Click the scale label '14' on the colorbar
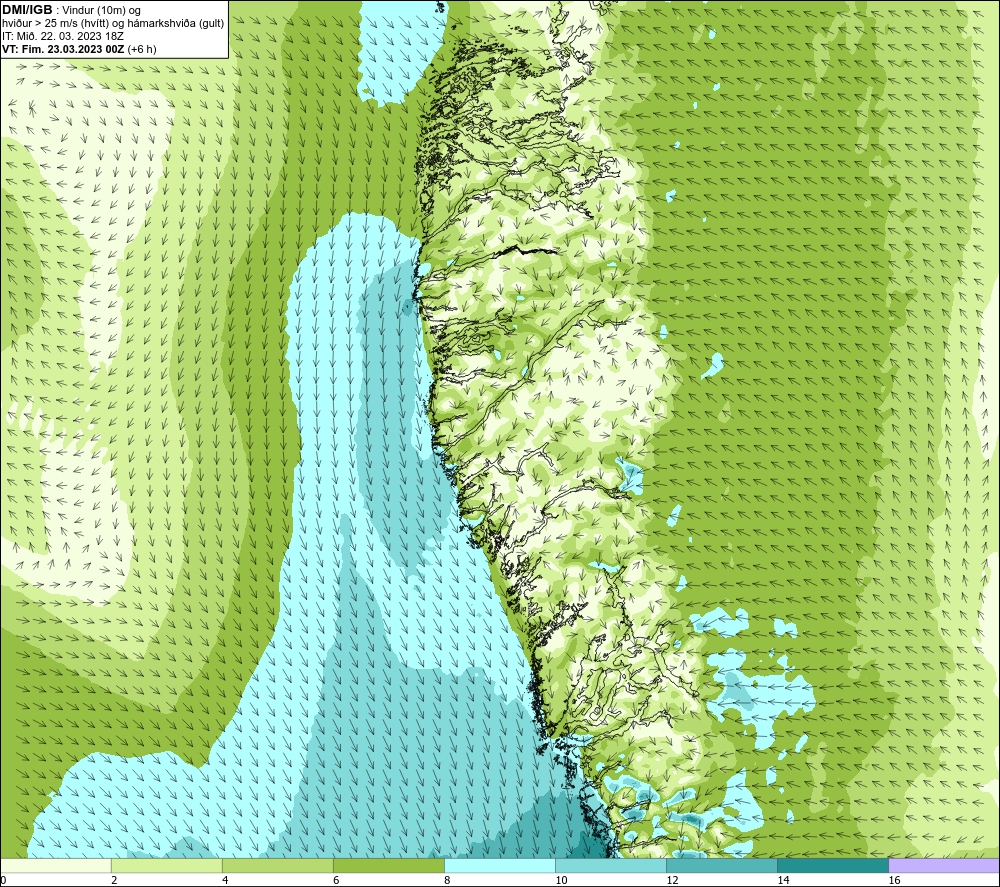 coord(783,880)
